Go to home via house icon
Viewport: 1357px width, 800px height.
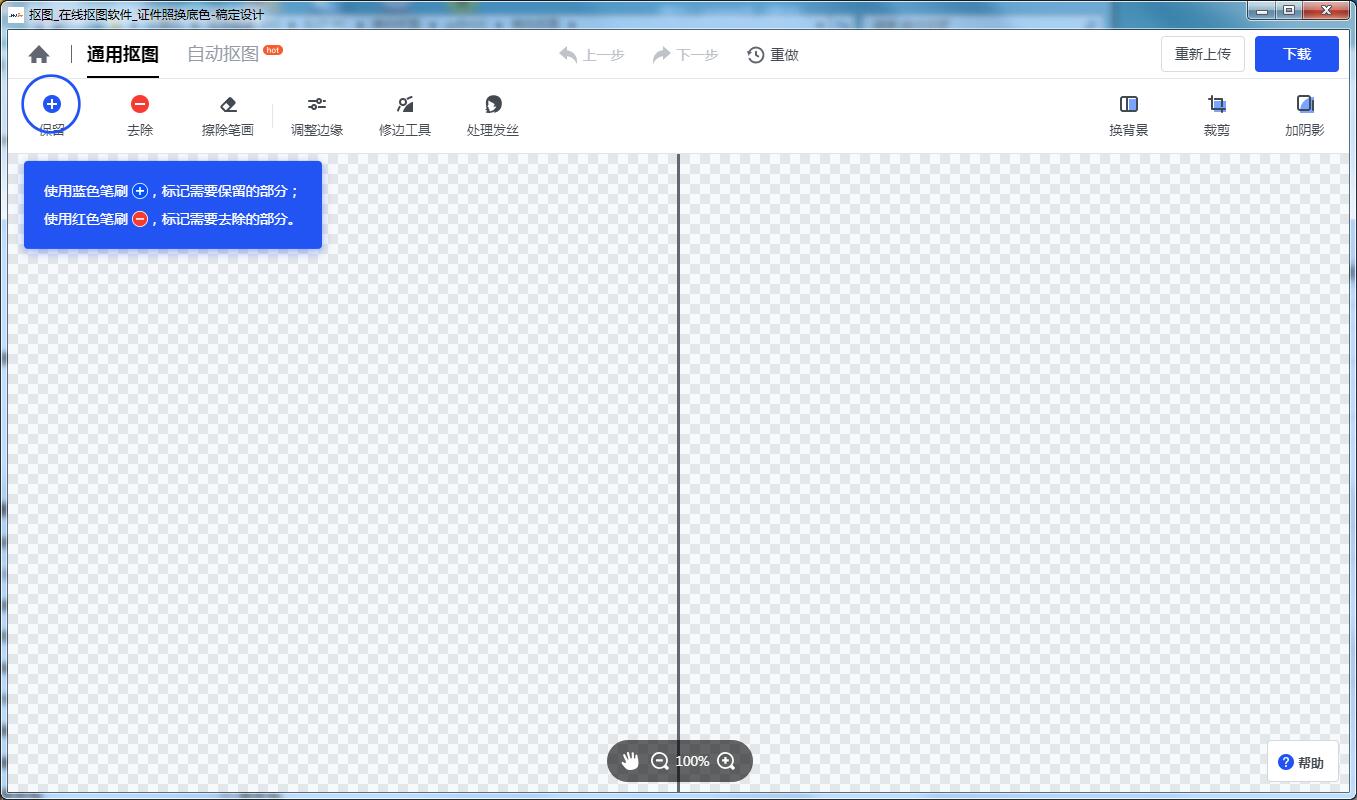tap(39, 55)
